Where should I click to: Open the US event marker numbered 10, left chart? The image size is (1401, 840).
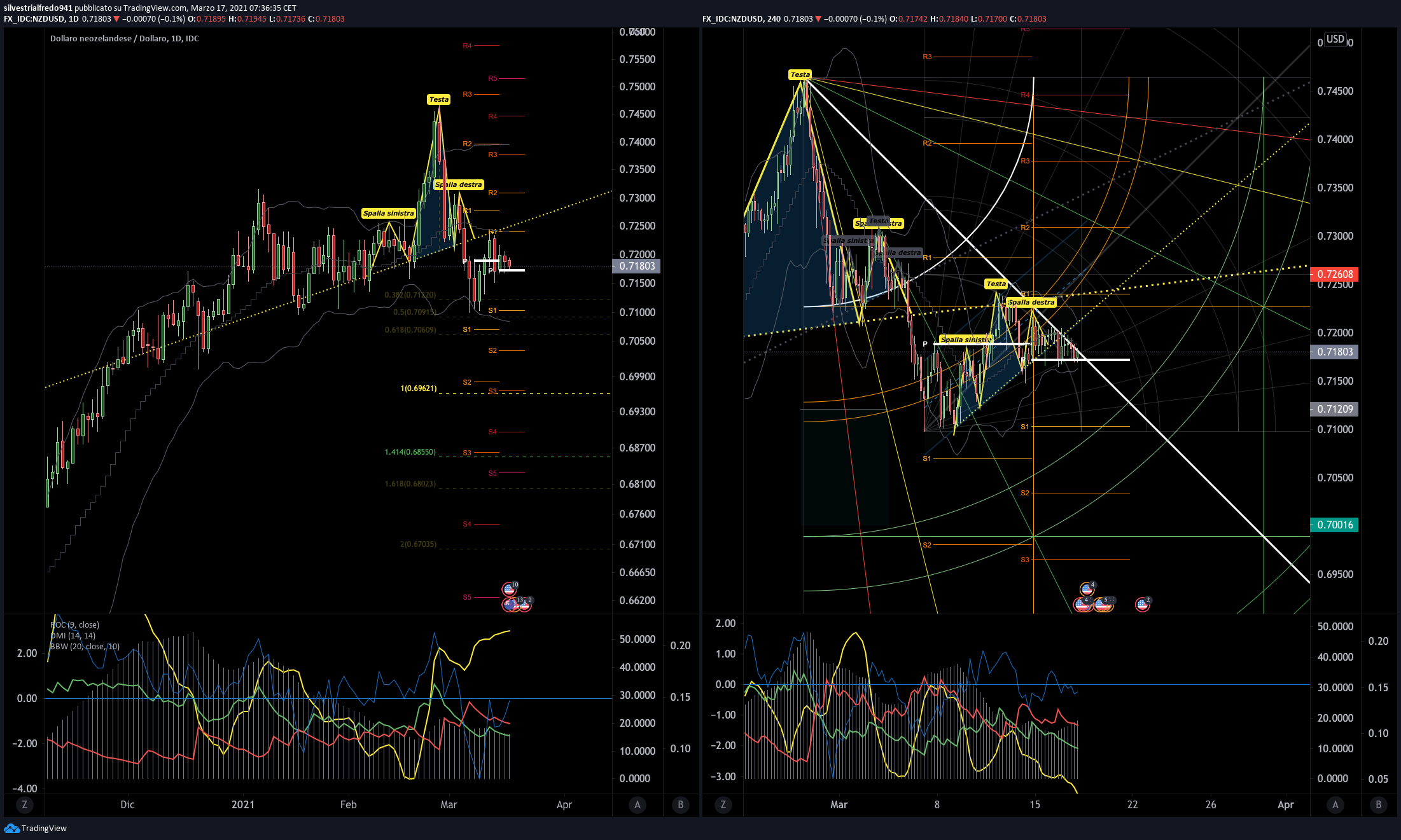point(509,589)
